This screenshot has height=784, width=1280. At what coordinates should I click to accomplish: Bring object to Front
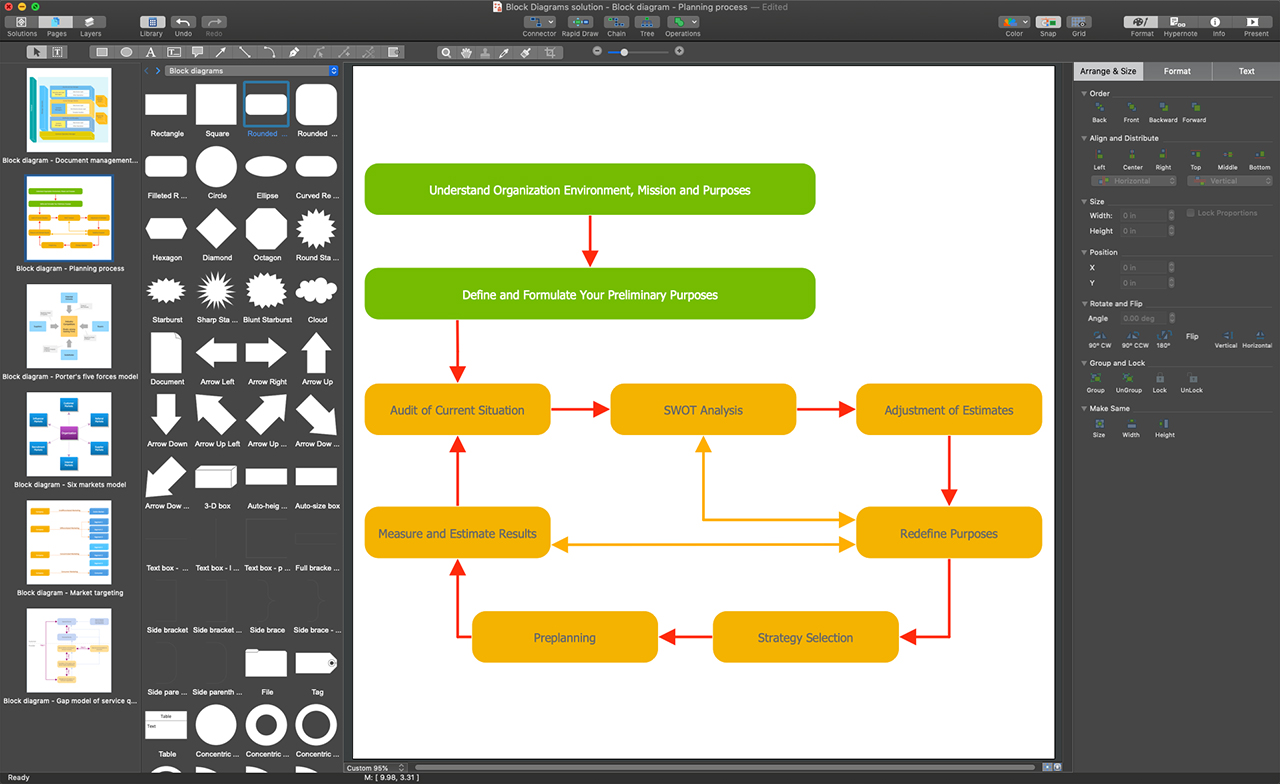click(x=1131, y=108)
